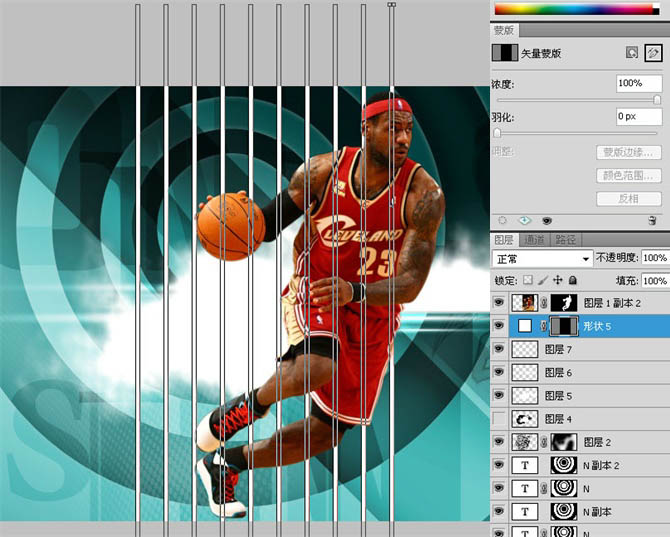Click the lock all padlock icon
Image resolution: width=670 pixels, height=537 pixels.
573,280
